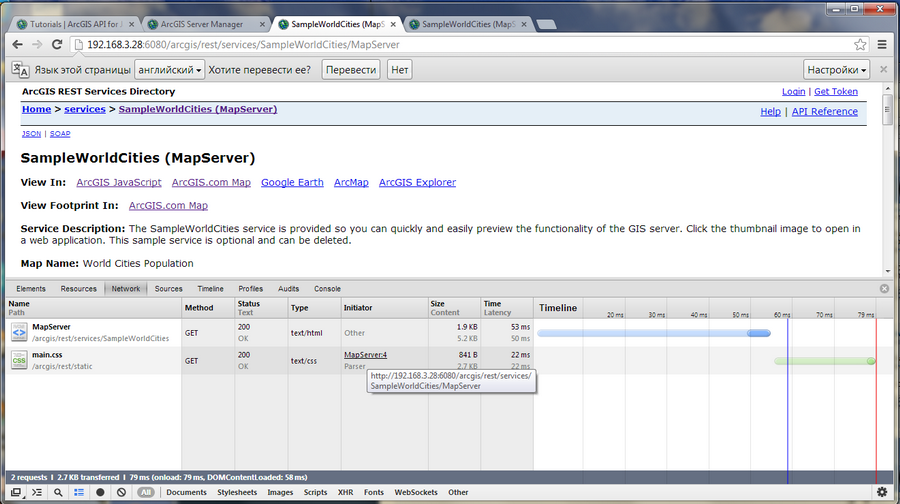
Task: Open the DevTools search magnifier
Action: pos(58,492)
